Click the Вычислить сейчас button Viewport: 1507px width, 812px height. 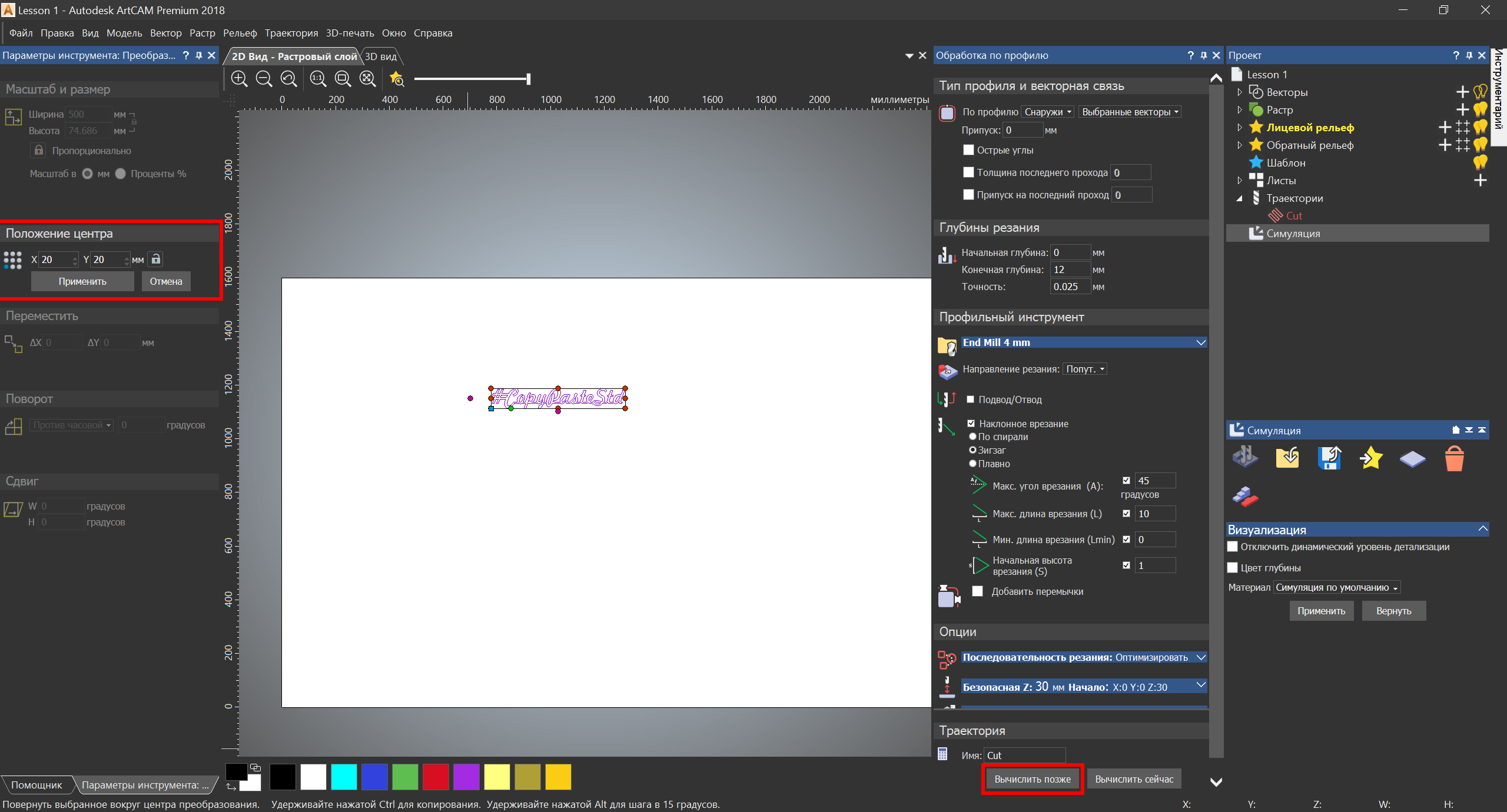pyautogui.click(x=1134, y=779)
